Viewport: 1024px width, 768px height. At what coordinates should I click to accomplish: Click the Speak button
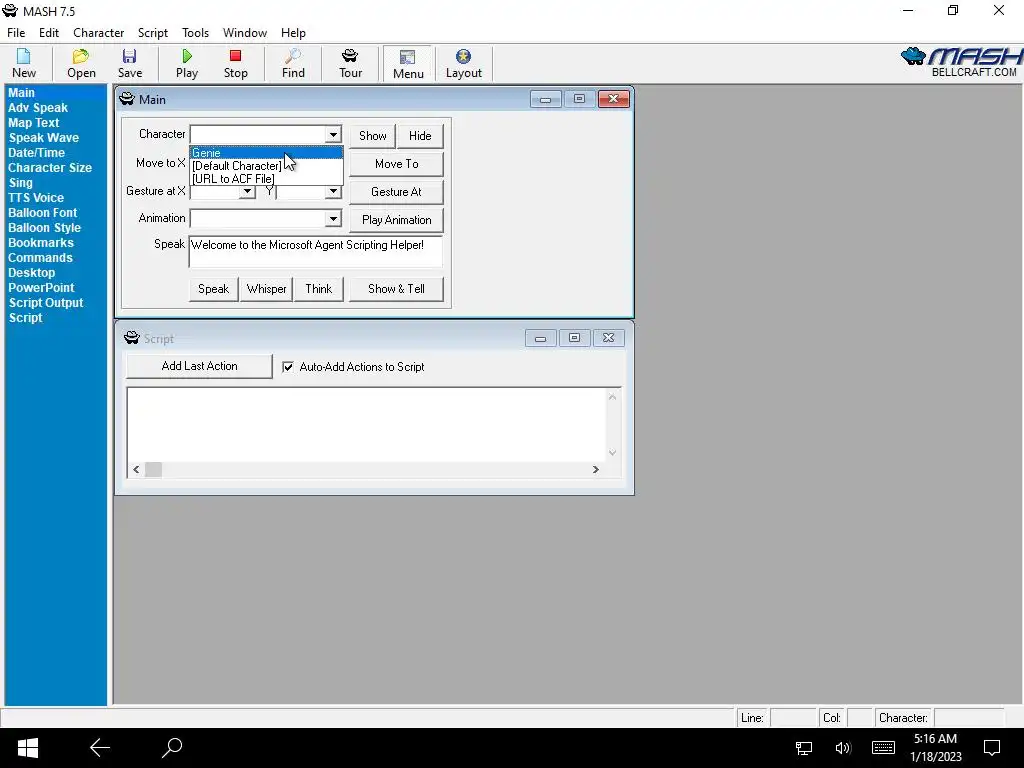(214, 289)
